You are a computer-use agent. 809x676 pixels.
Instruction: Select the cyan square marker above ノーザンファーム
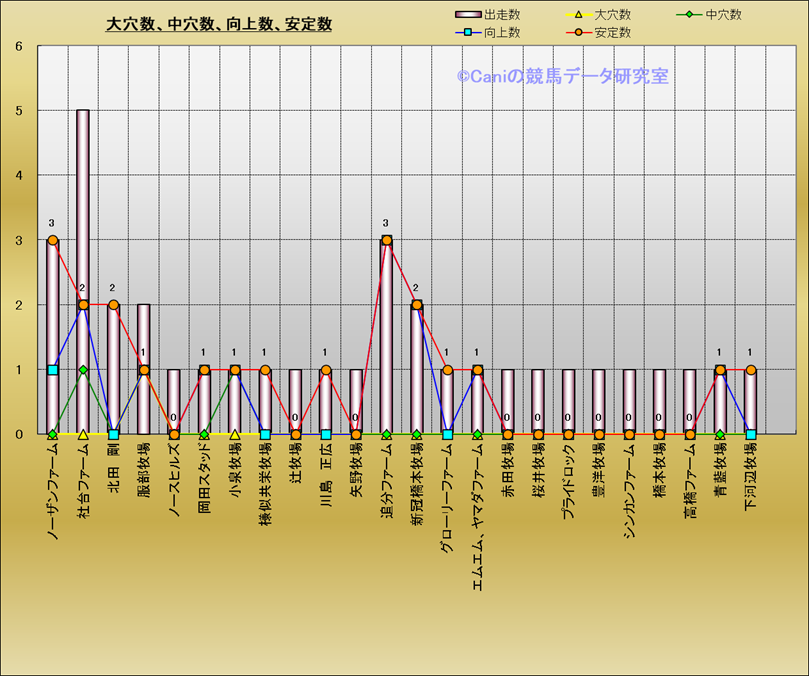click(x=53, y=370)
